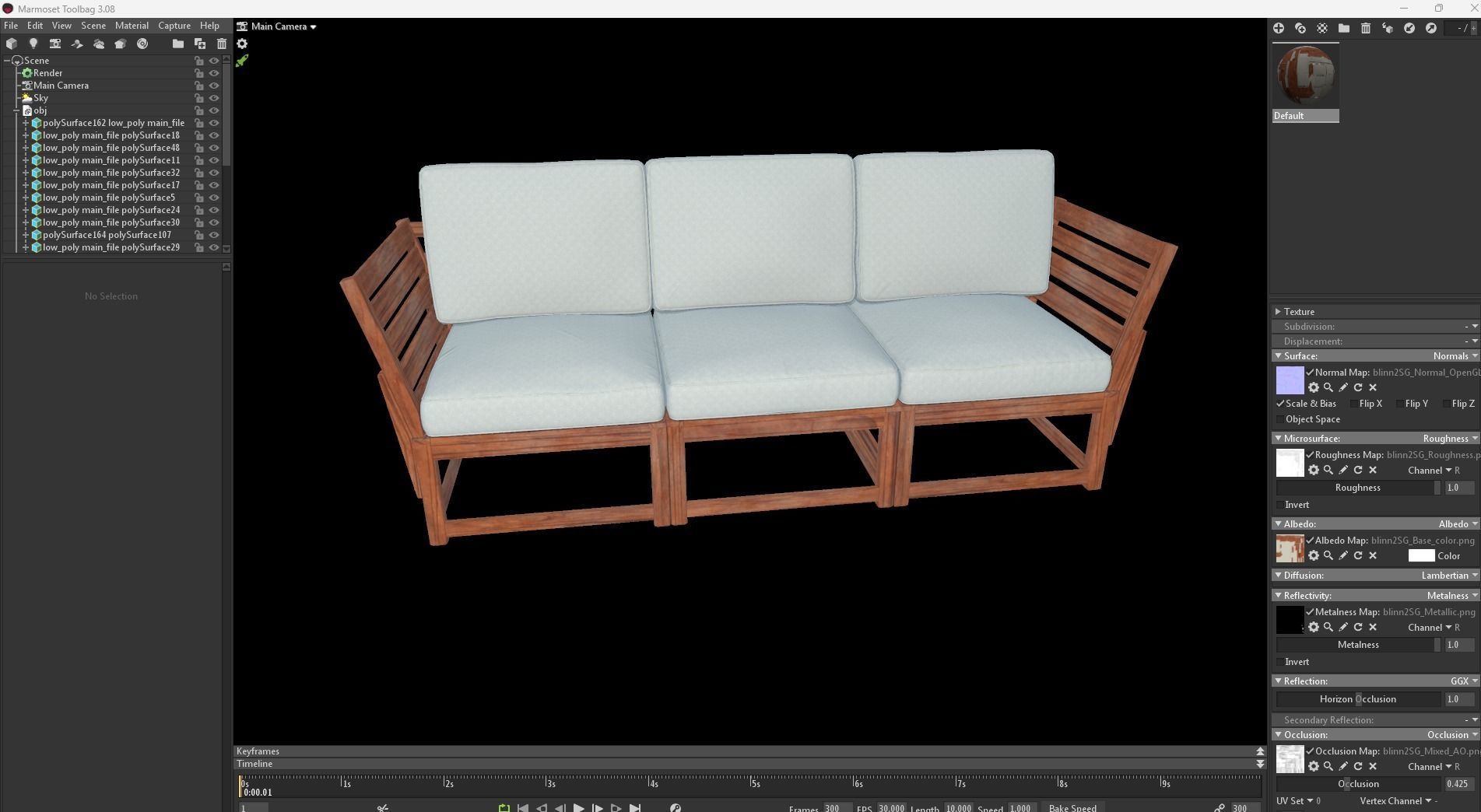This screenshot has width=1481, height=812.
Task: Create a new group folder in scene
Action: point(178,44)
